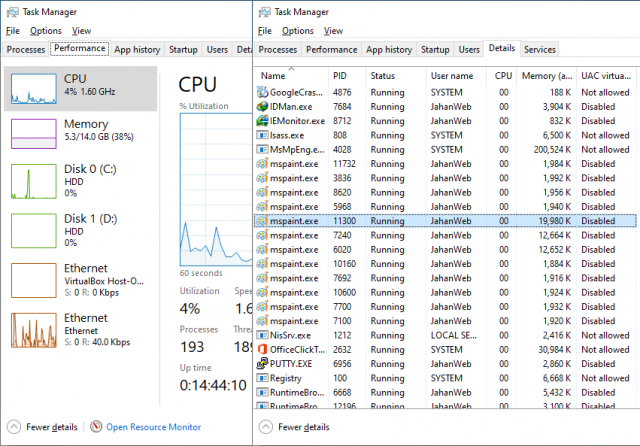Switch to the Services tab
The image size is (640, 446).
[540, 49]
